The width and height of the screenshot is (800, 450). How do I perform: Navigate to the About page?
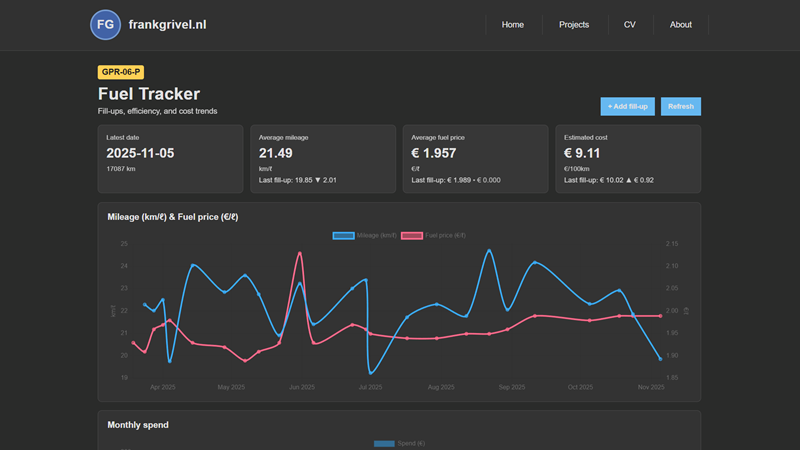[x=681, y=24]
